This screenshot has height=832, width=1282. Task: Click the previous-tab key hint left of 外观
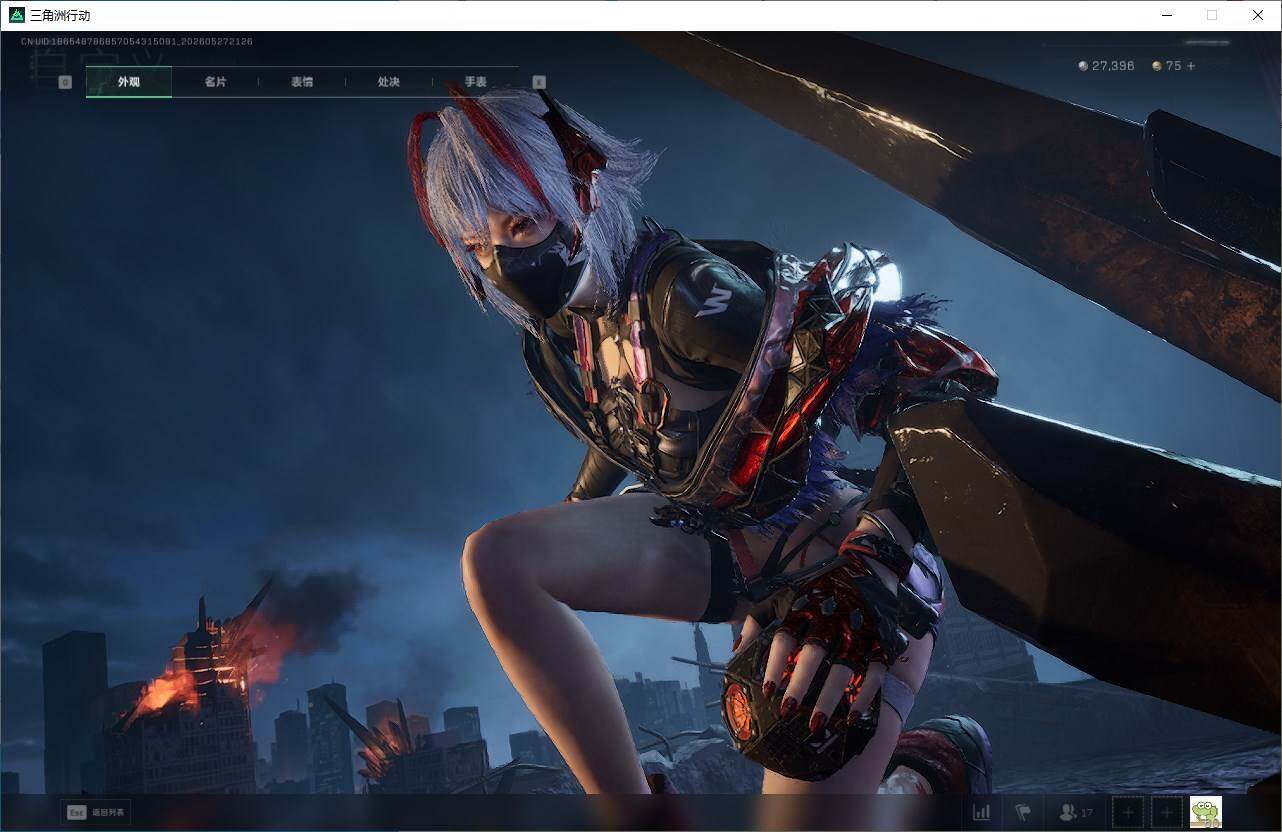coord(65,82)
